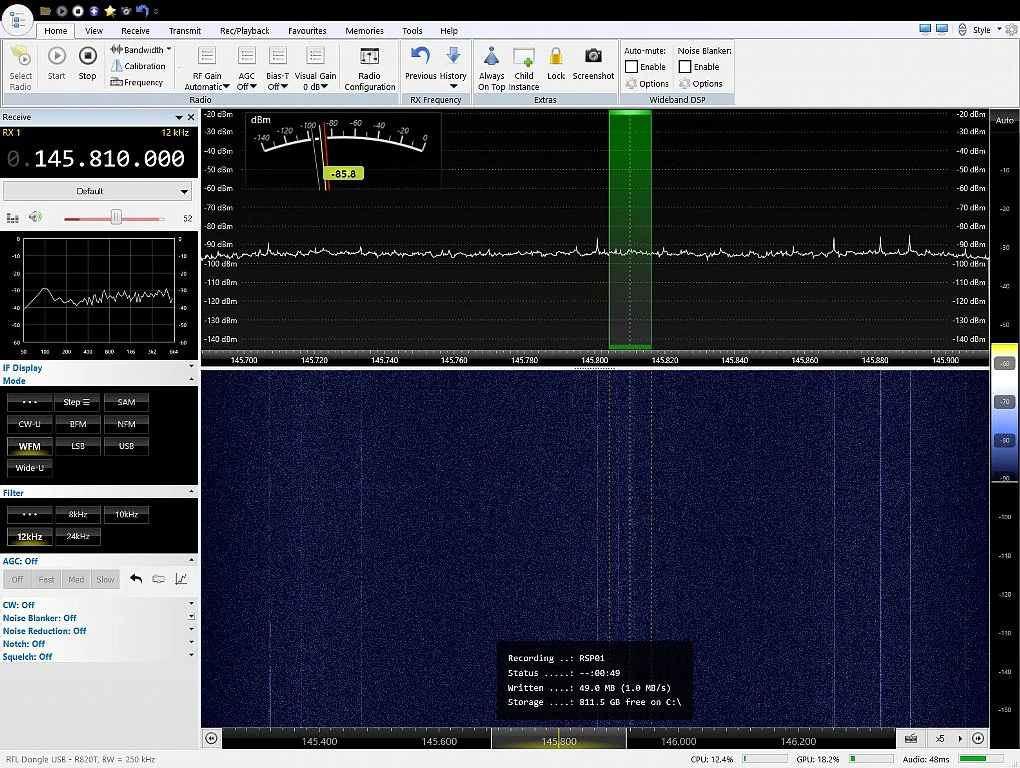Open the Frequency tool in the Radio group
Image resolution: width=1020 pixels, height=768 pixels.
pyautogui.click(x=137, y=82)
